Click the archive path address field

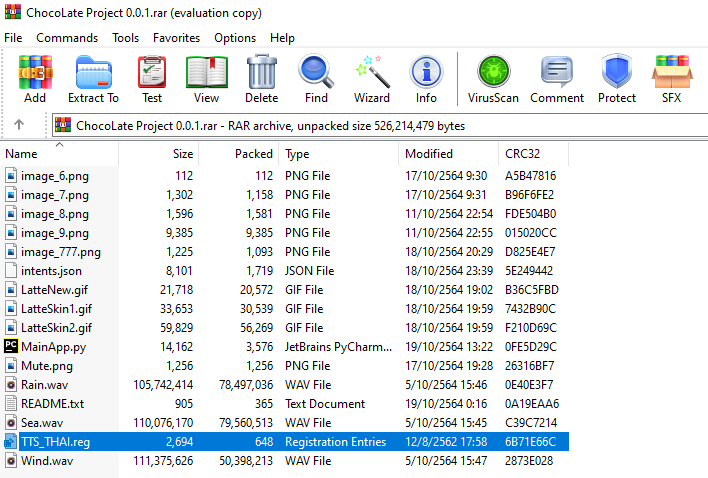point(379,125)
